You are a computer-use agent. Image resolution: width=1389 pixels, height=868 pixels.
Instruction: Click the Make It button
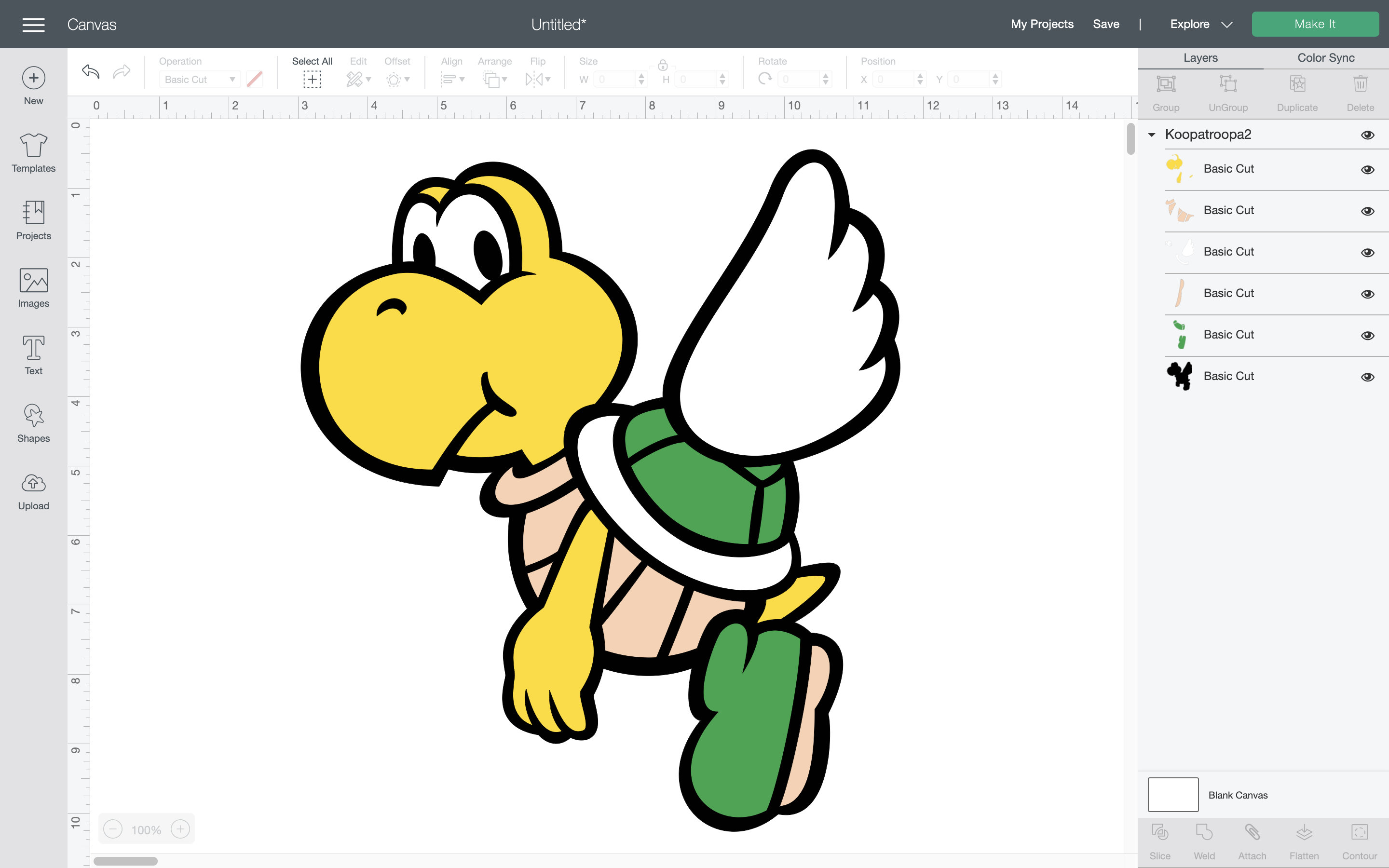[x=1316, y=24]
